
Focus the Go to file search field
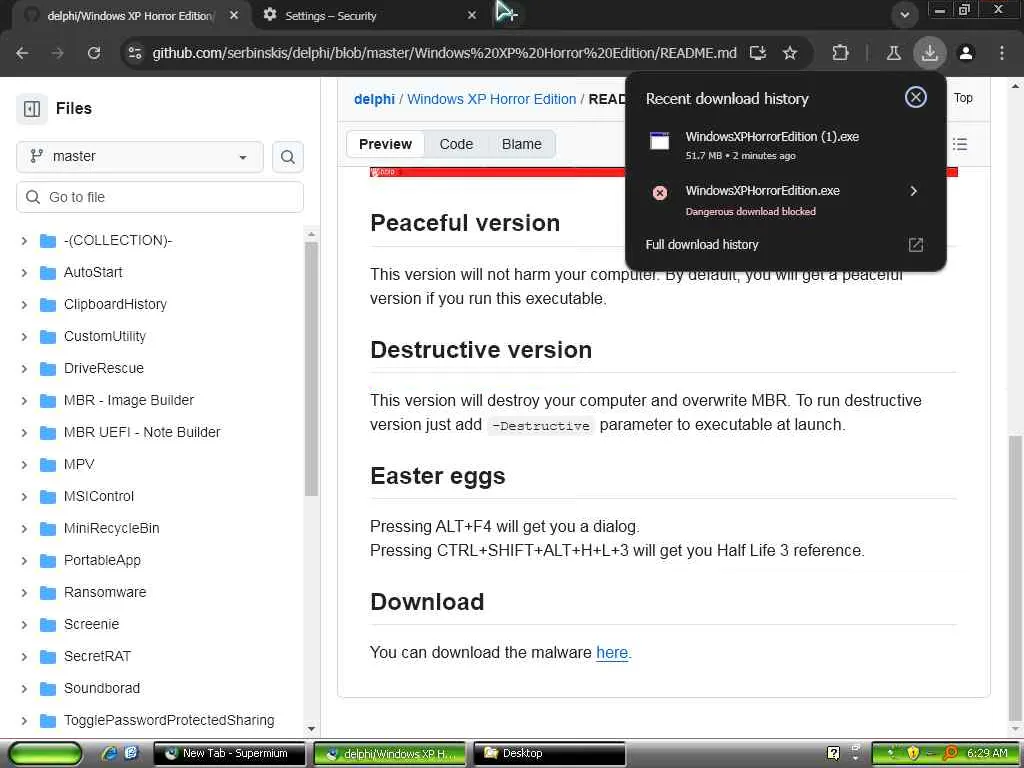coord(160,197)
